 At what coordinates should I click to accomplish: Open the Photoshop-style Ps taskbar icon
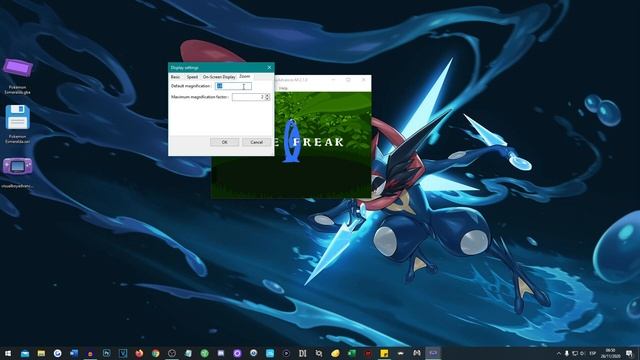pyautogui.click(x=107, y=353)
